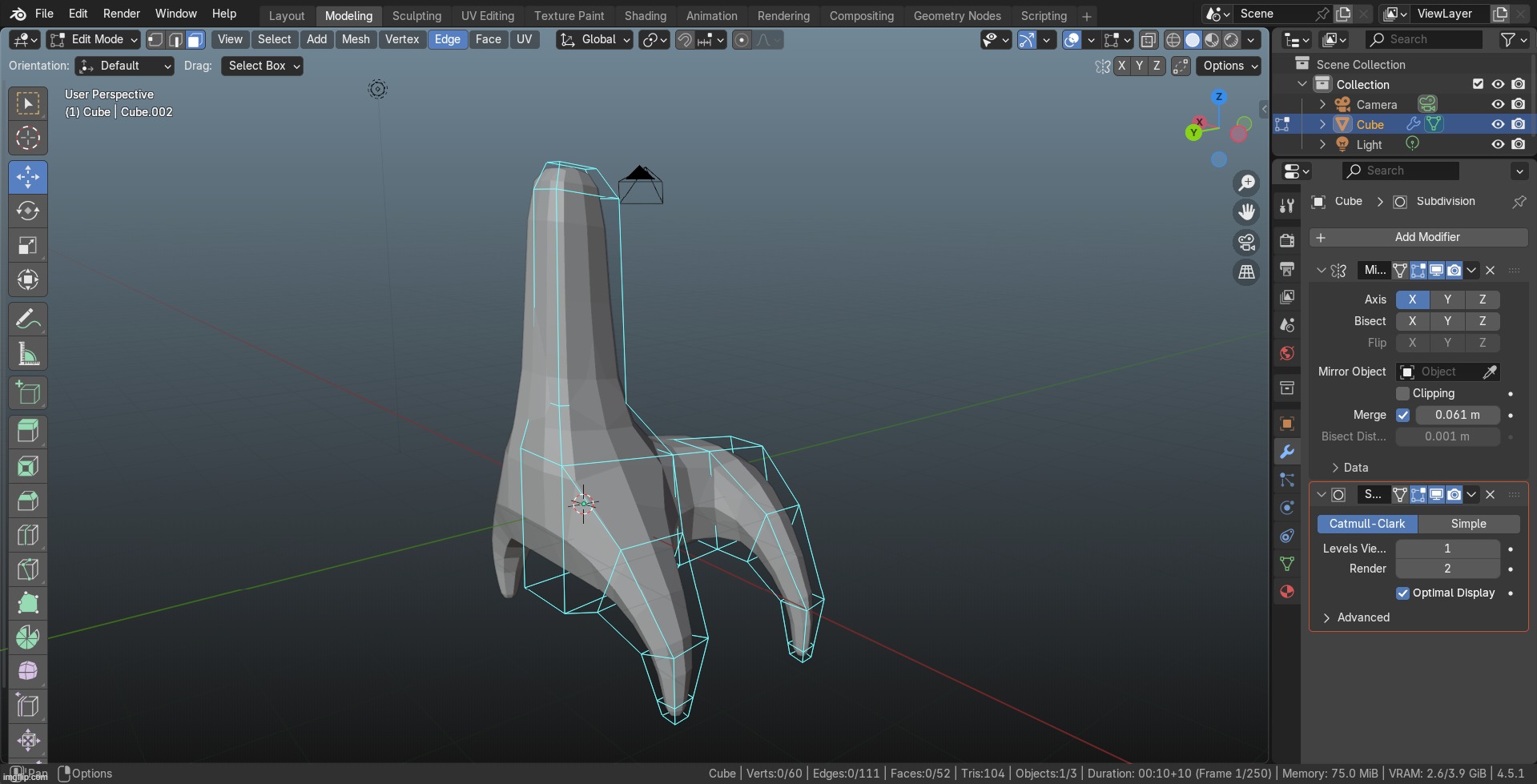Hide the Light object in outliner
1537x784 pixels.
pyautogui.click(x=1498, y=144)
